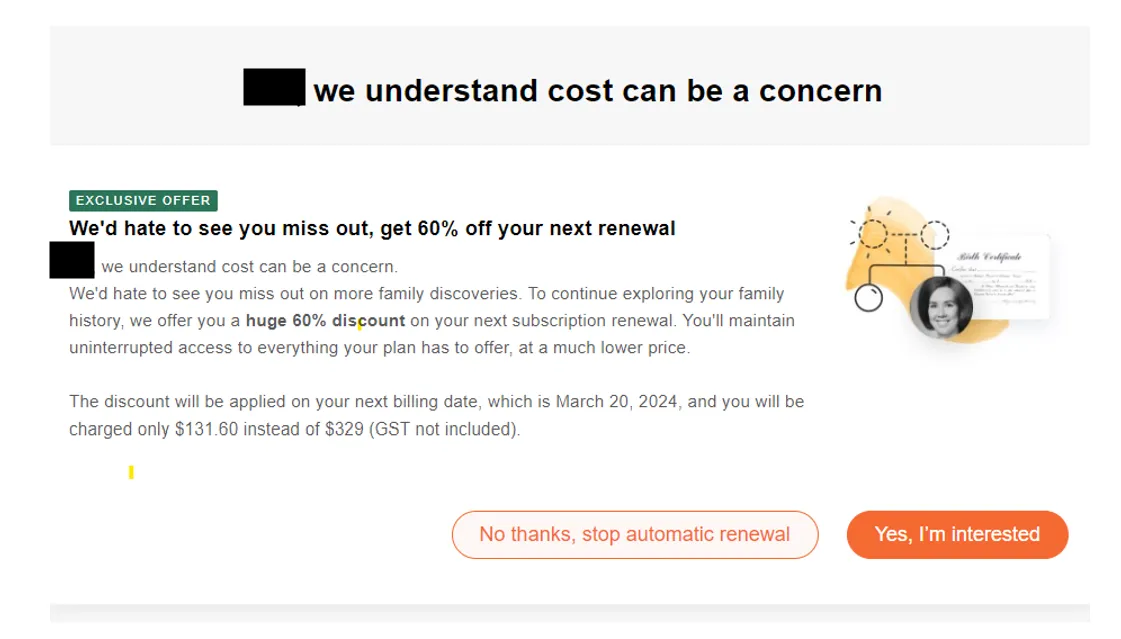
Task: Click the small yellow marker below the paragraph
Action: [x=131, y=472]
